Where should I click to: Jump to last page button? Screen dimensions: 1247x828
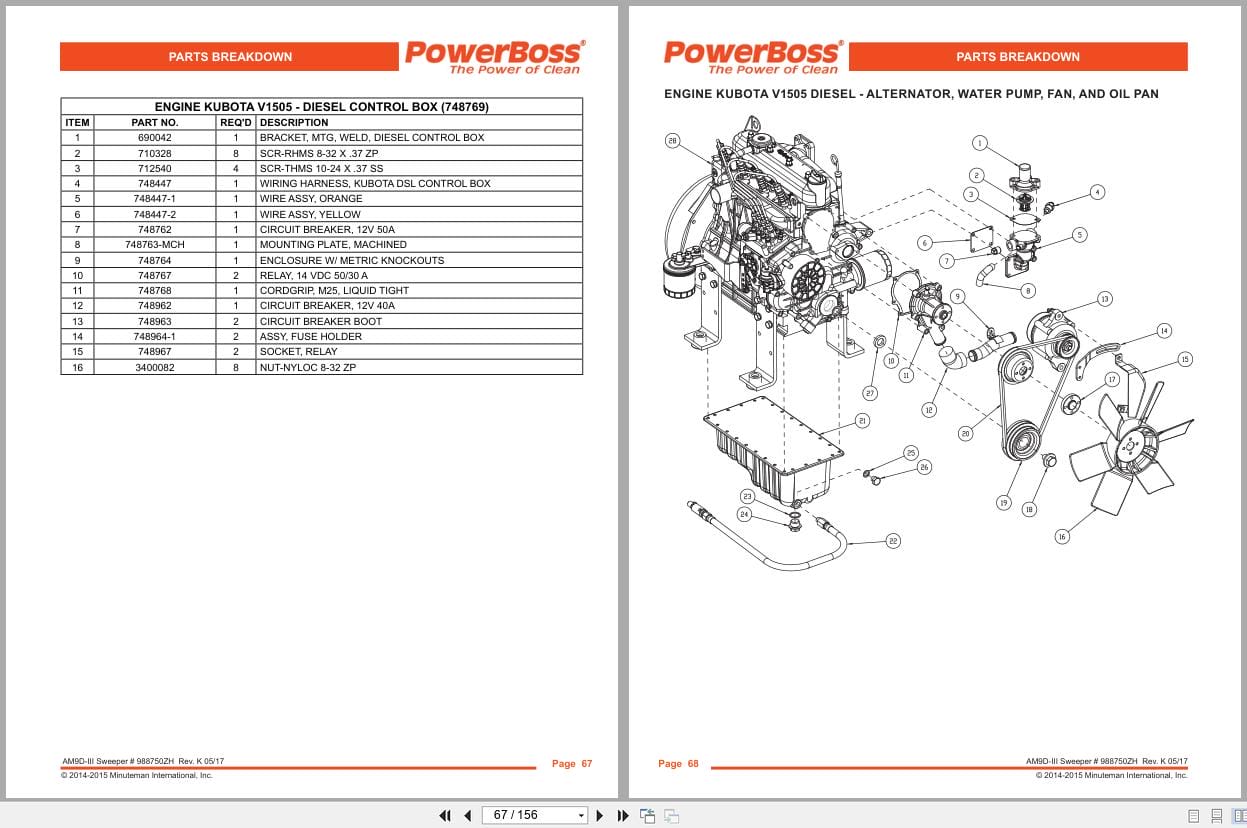tap(623, 816)
